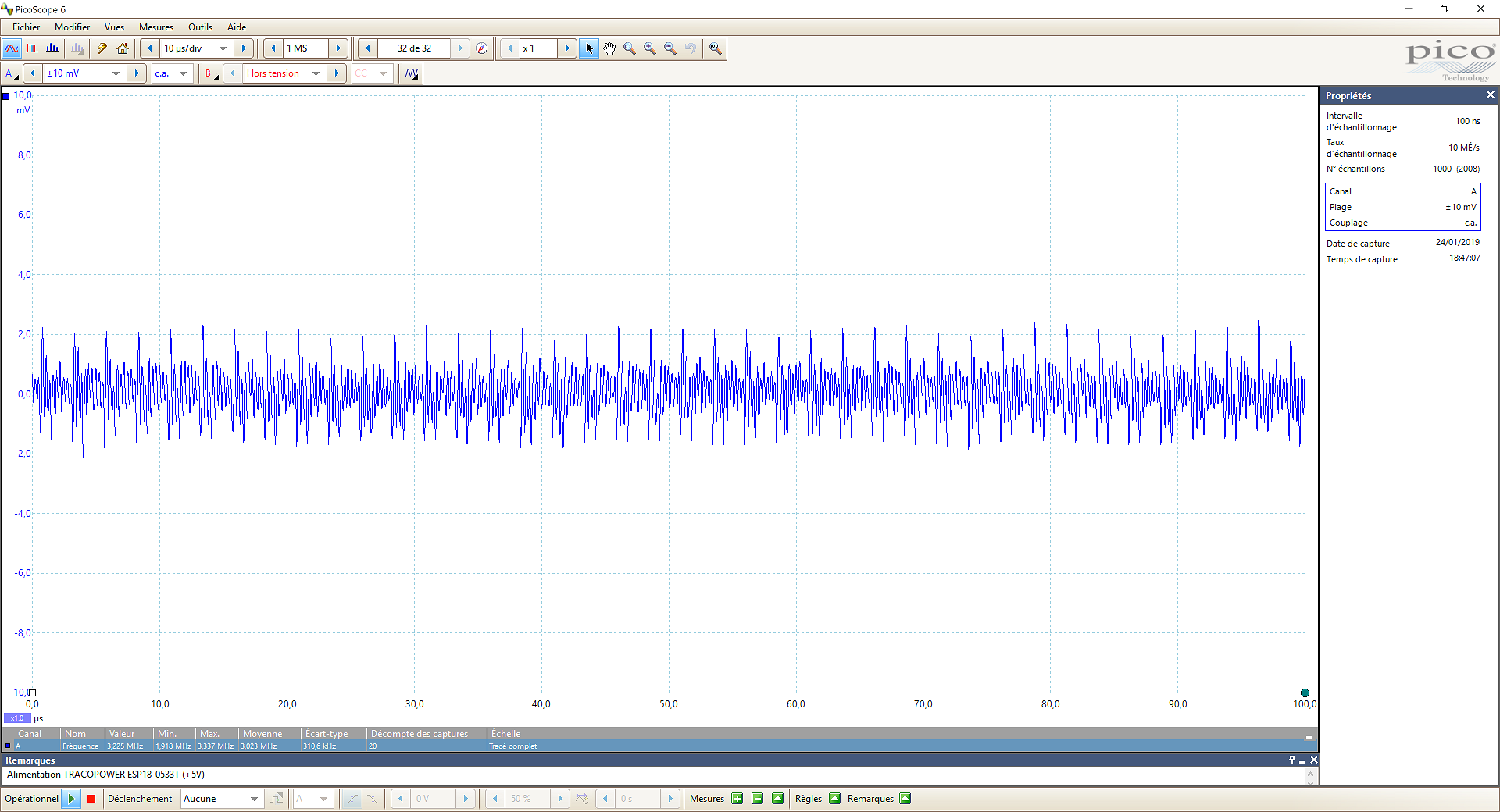Edit measurement icon beside Mesures
The width and height of the screenshot is (1500, 812).
[777, 799]
